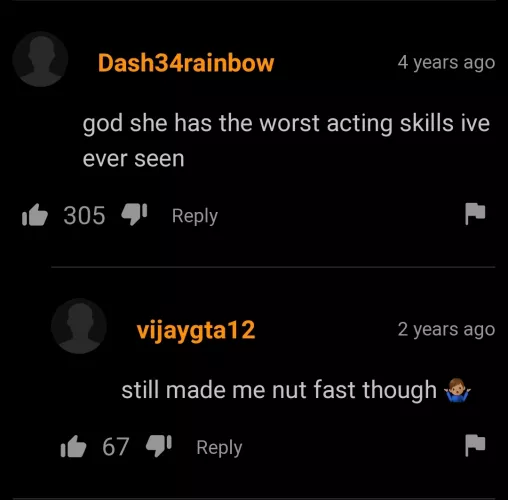
Task: Click the shrugging person emoji
Action: (457, 390)
